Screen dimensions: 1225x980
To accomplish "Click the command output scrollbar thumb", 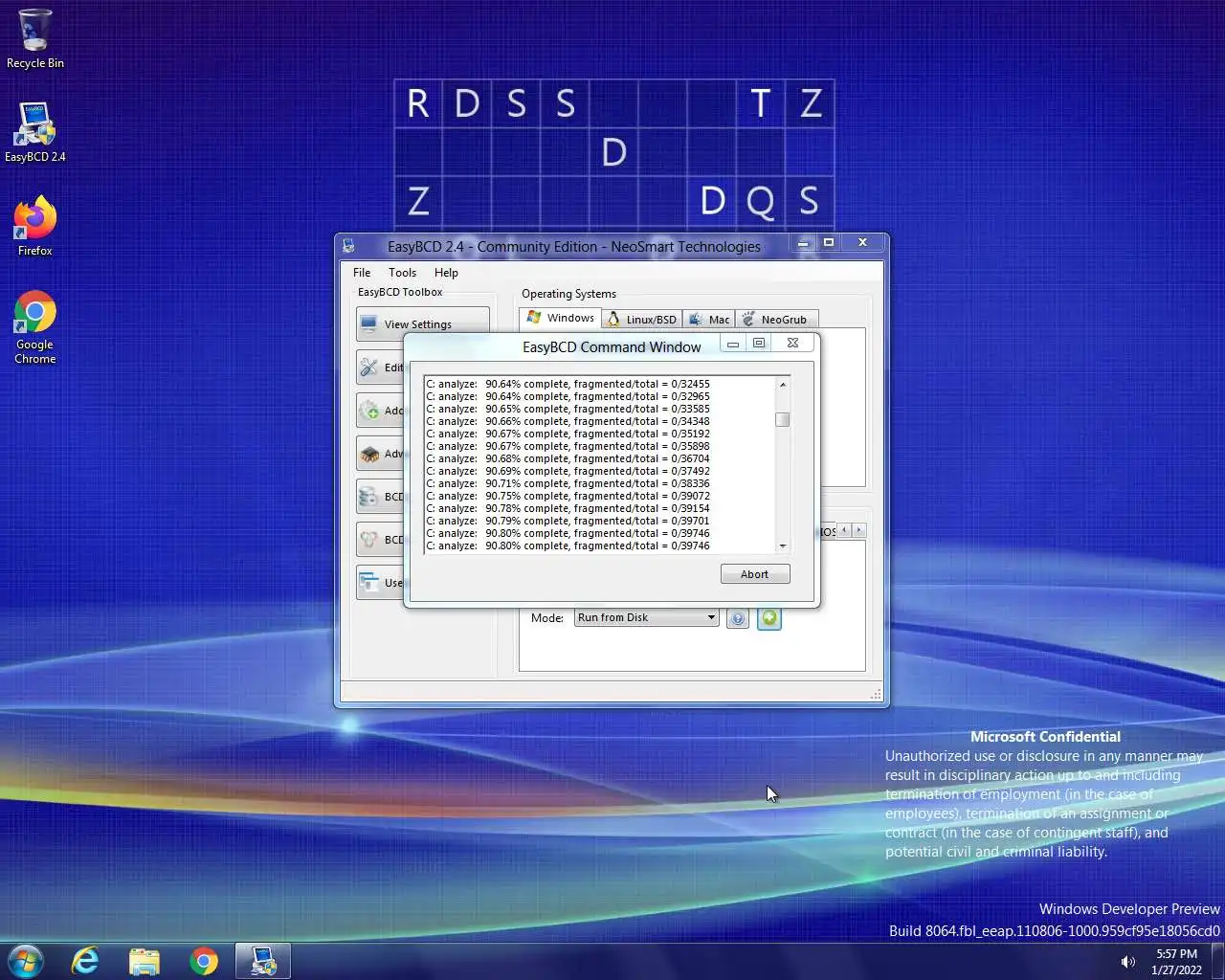I will point(783,419).
